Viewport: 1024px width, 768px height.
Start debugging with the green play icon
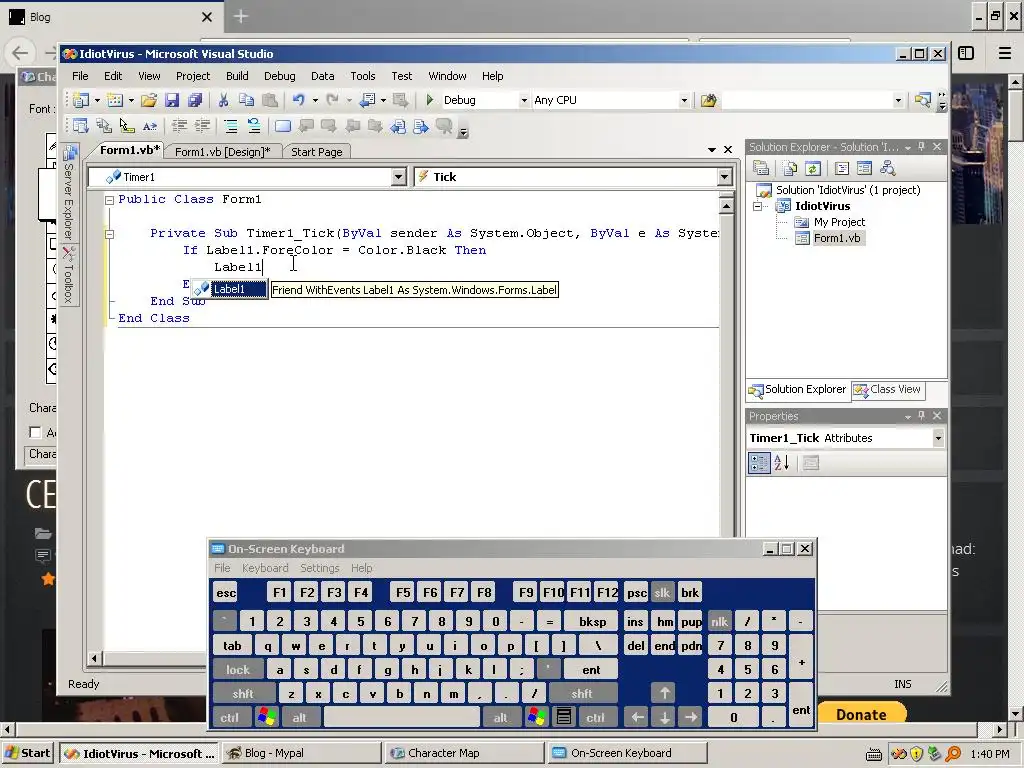point(430,100)
